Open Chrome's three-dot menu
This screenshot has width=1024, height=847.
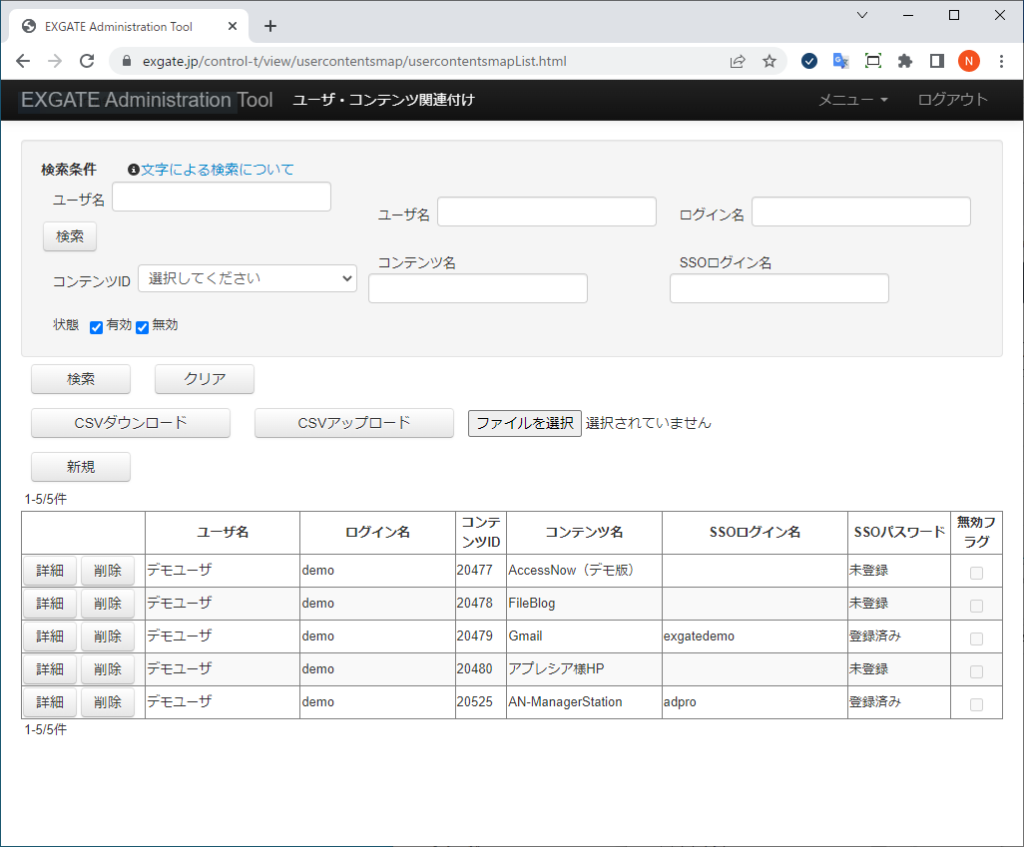coord(1002,61)
